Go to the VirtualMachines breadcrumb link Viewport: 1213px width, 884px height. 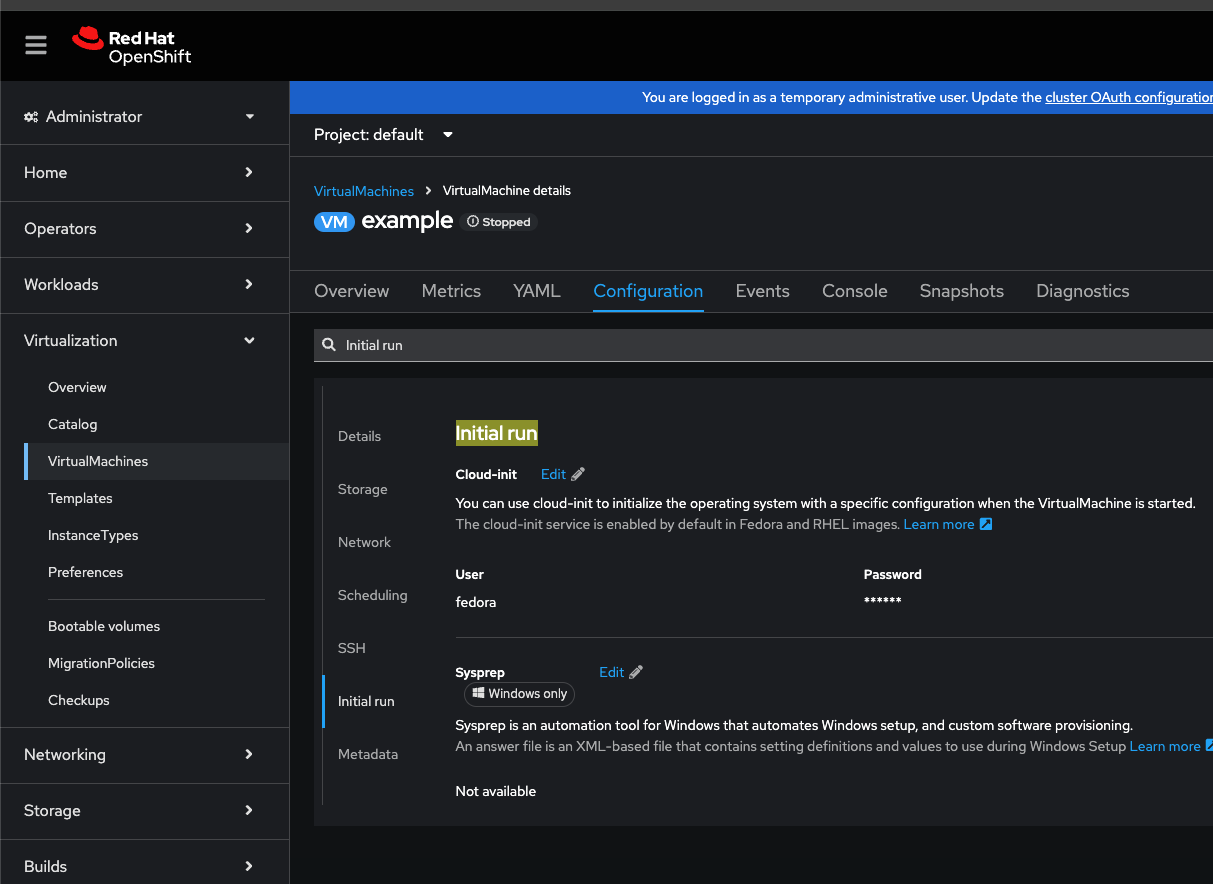[363, 191]
